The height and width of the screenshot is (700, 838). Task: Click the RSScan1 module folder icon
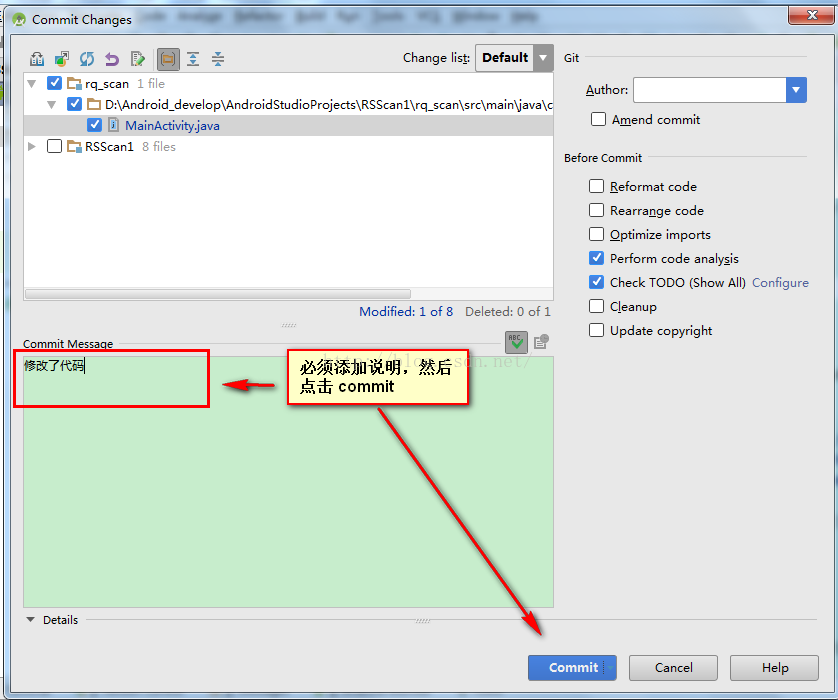[x=74, y=146]
